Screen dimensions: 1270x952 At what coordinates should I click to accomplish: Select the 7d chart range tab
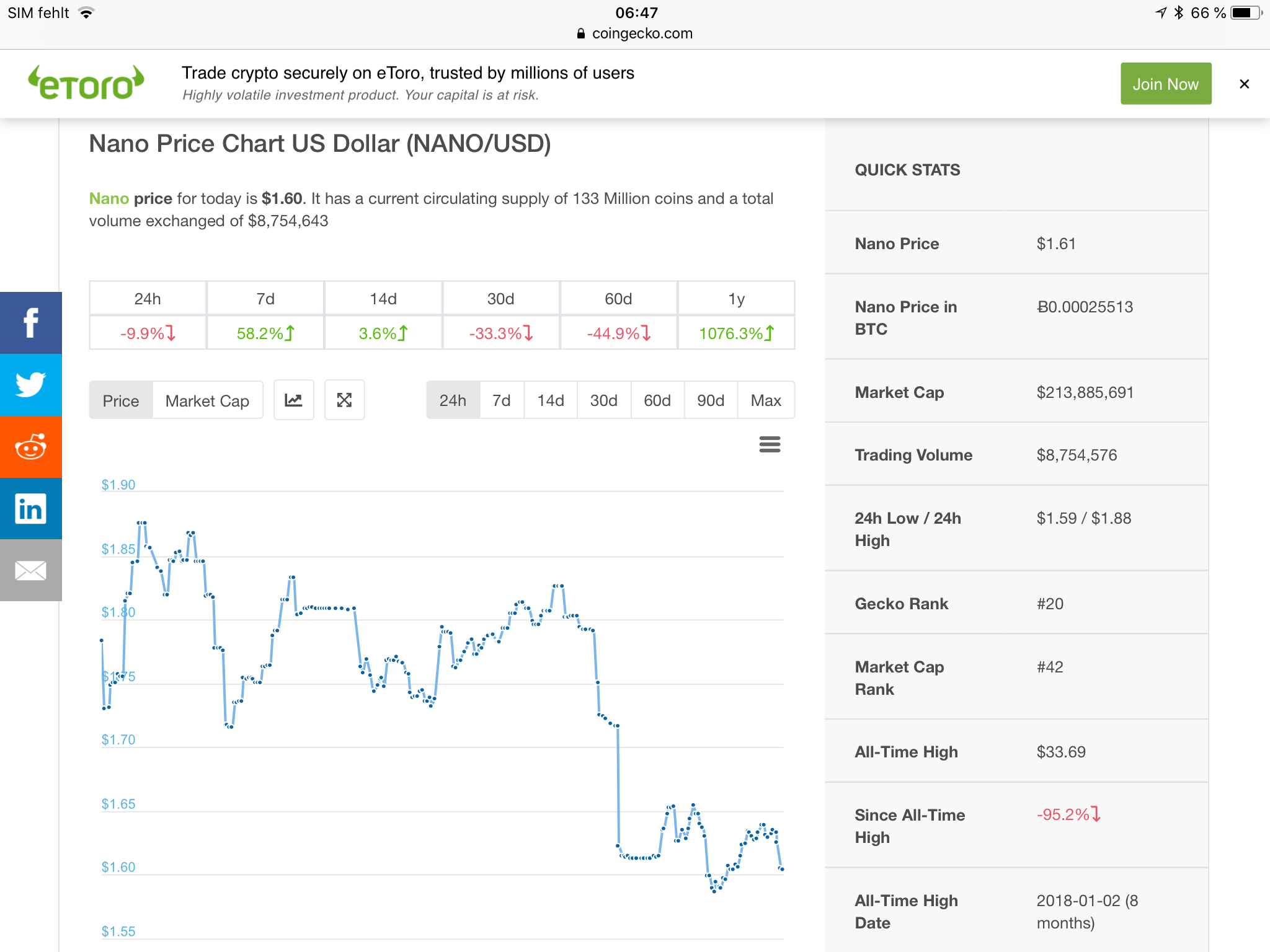click(x=501, y=401)
